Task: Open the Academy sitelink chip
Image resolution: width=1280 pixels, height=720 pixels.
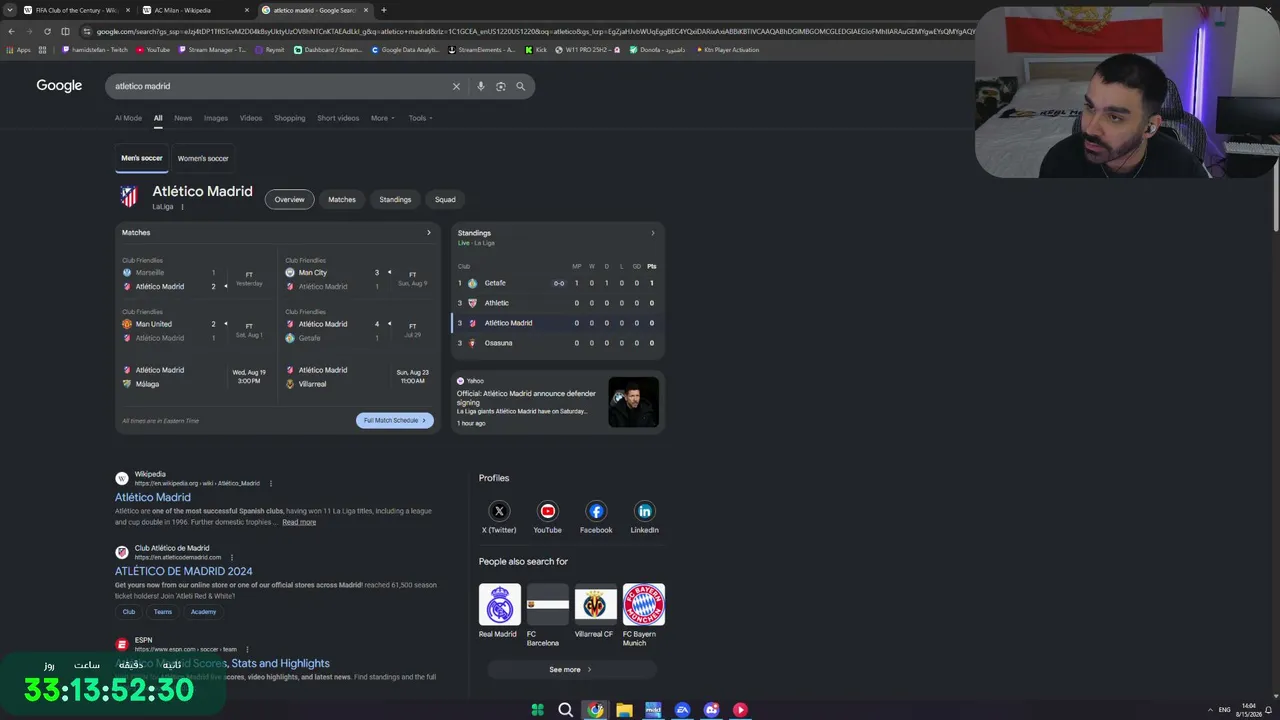Action: coord(203,612)
